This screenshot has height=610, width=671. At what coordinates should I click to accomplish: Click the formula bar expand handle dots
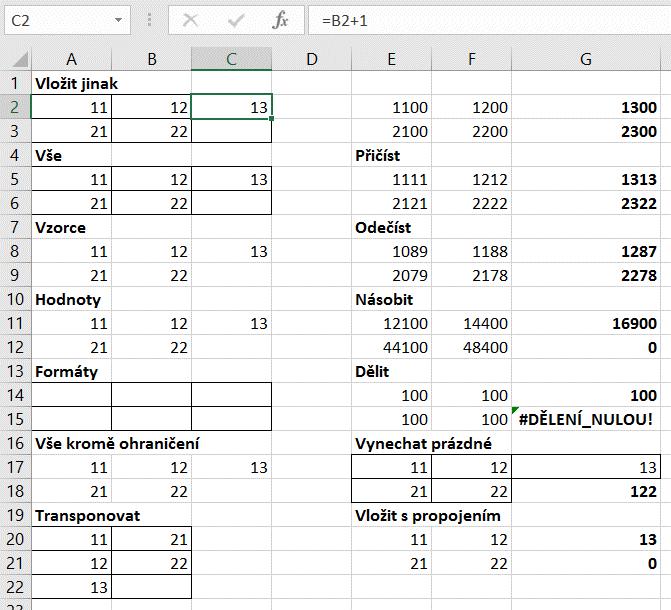tap(149, 20)
